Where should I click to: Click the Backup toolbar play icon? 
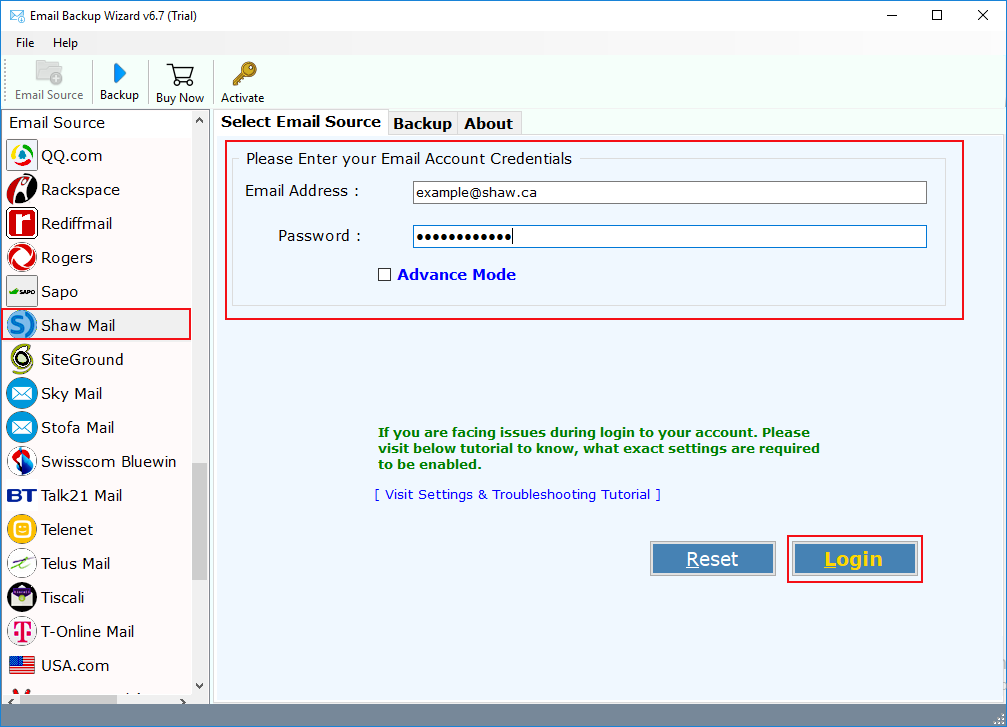point(119,73)
